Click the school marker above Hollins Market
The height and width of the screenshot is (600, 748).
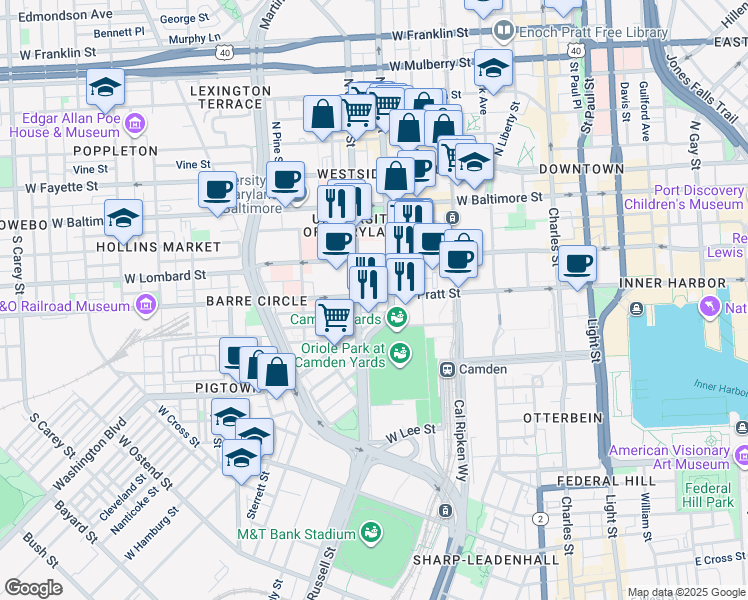click(124, 220)
